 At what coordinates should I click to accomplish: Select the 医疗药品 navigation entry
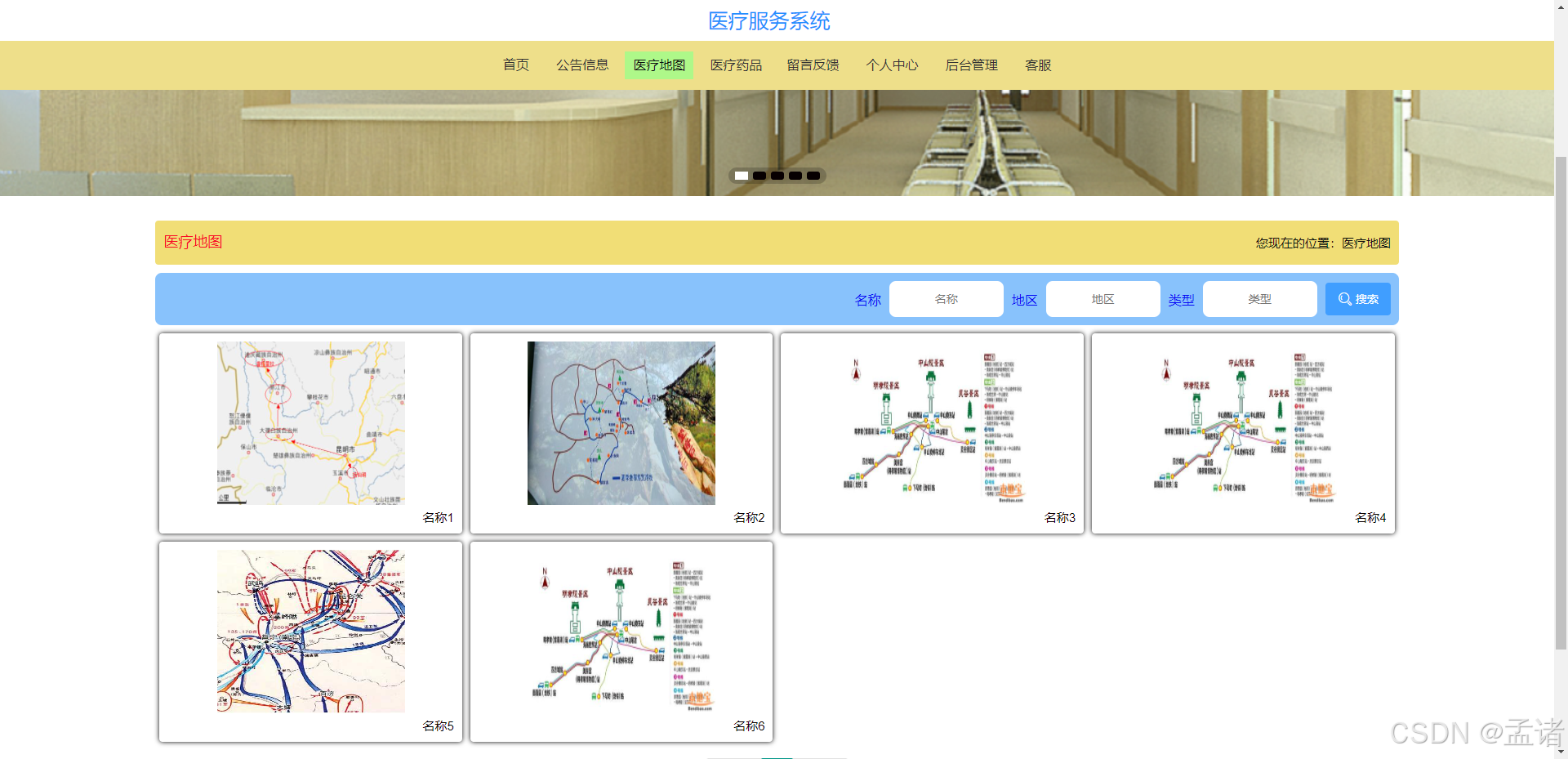(x=736, y=65)
